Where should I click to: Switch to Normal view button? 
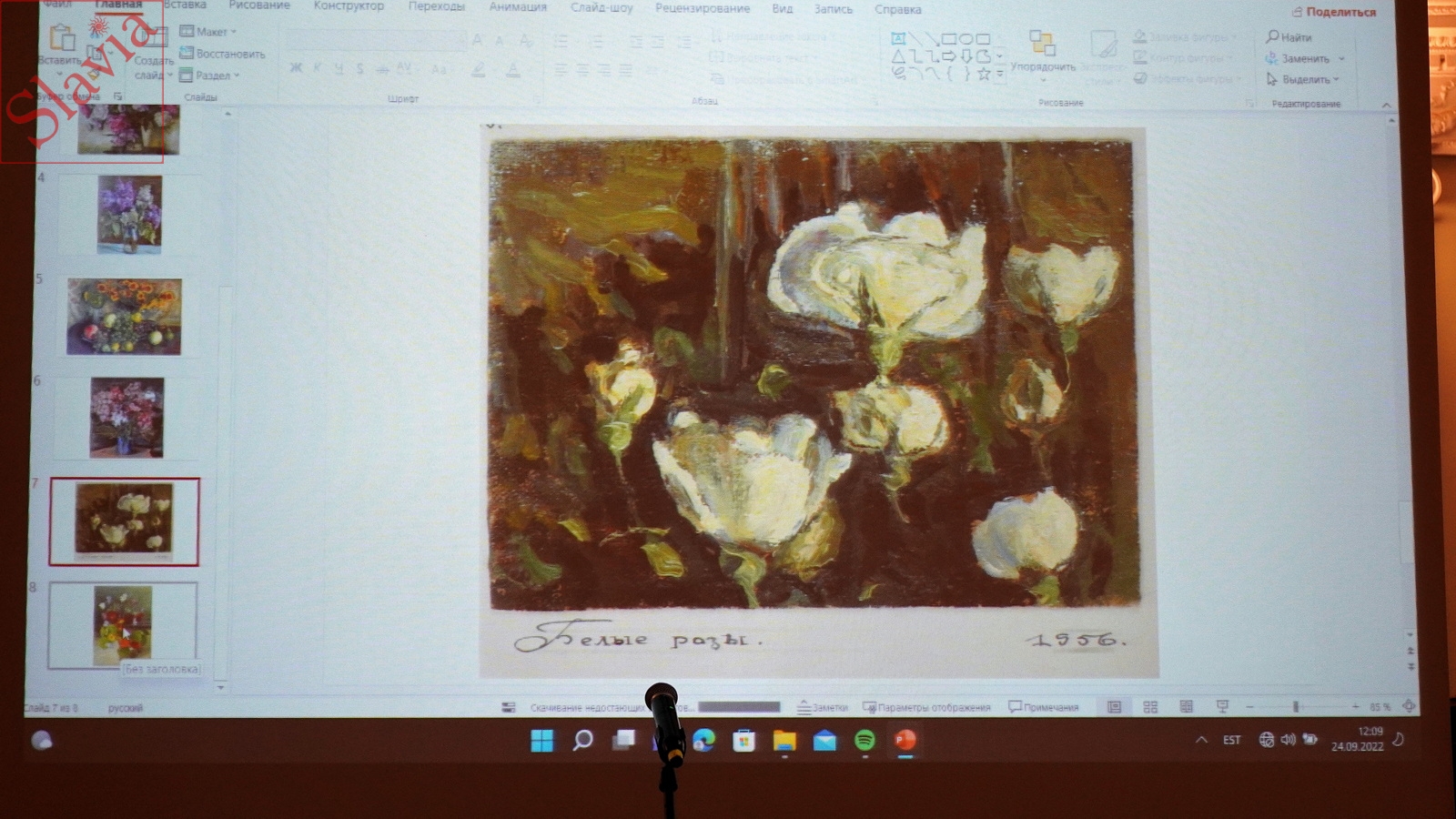[x=1114, y=707]
